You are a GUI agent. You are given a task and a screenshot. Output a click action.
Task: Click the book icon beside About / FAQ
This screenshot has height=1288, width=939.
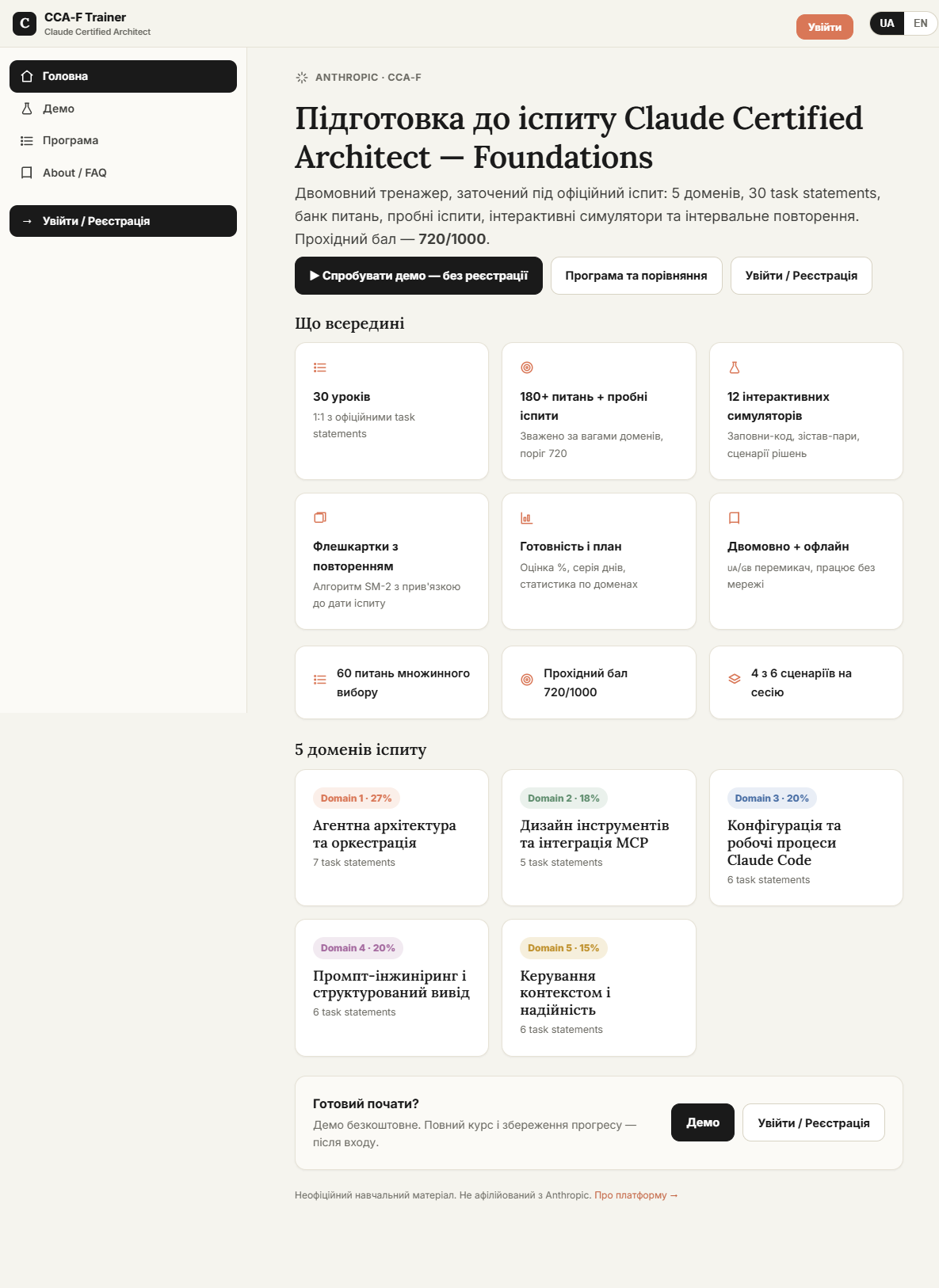[27, 173]
